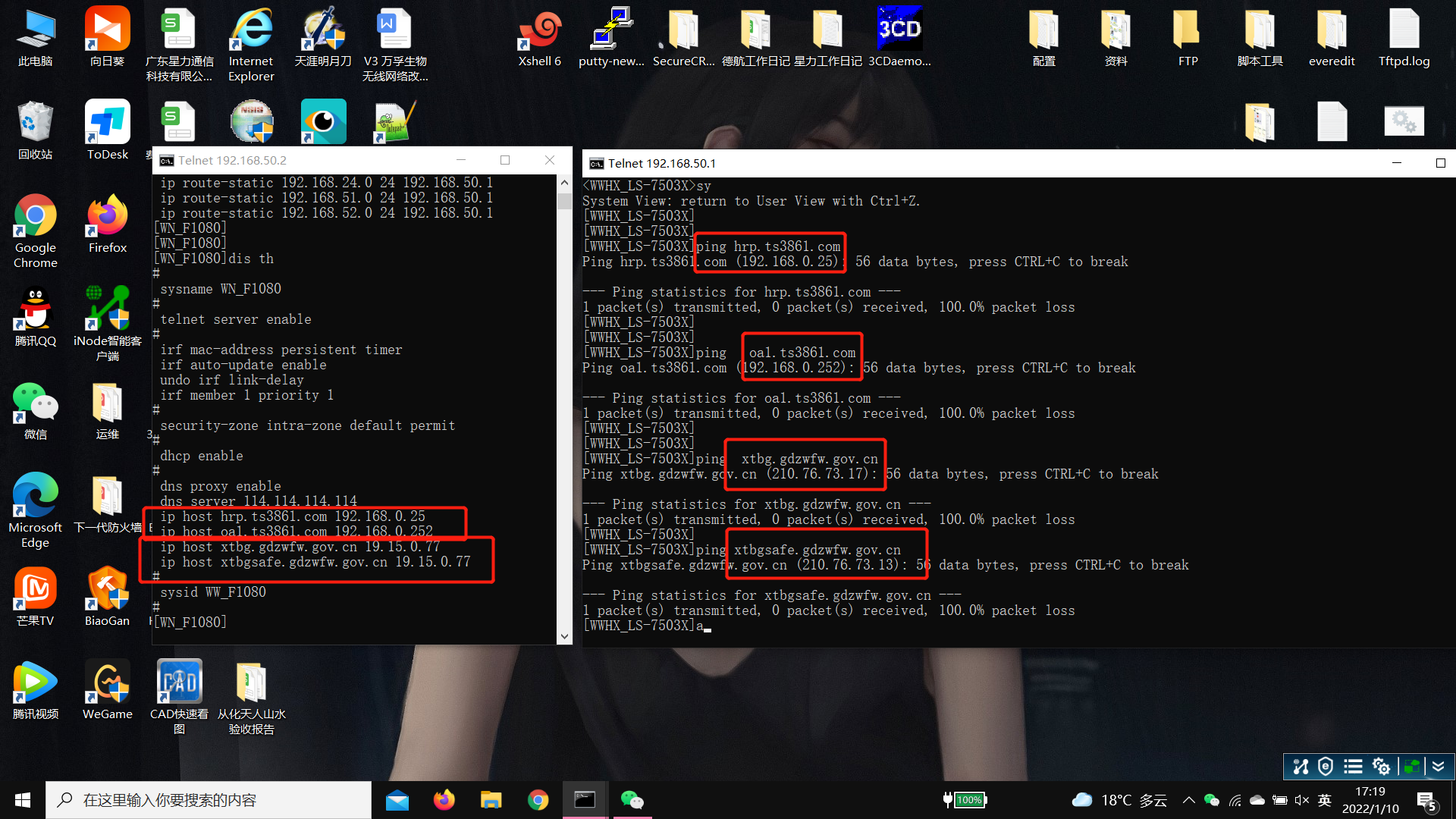Click the taskbar search input box
Viewport: 1456px width, 819px height.
(209, 800)
